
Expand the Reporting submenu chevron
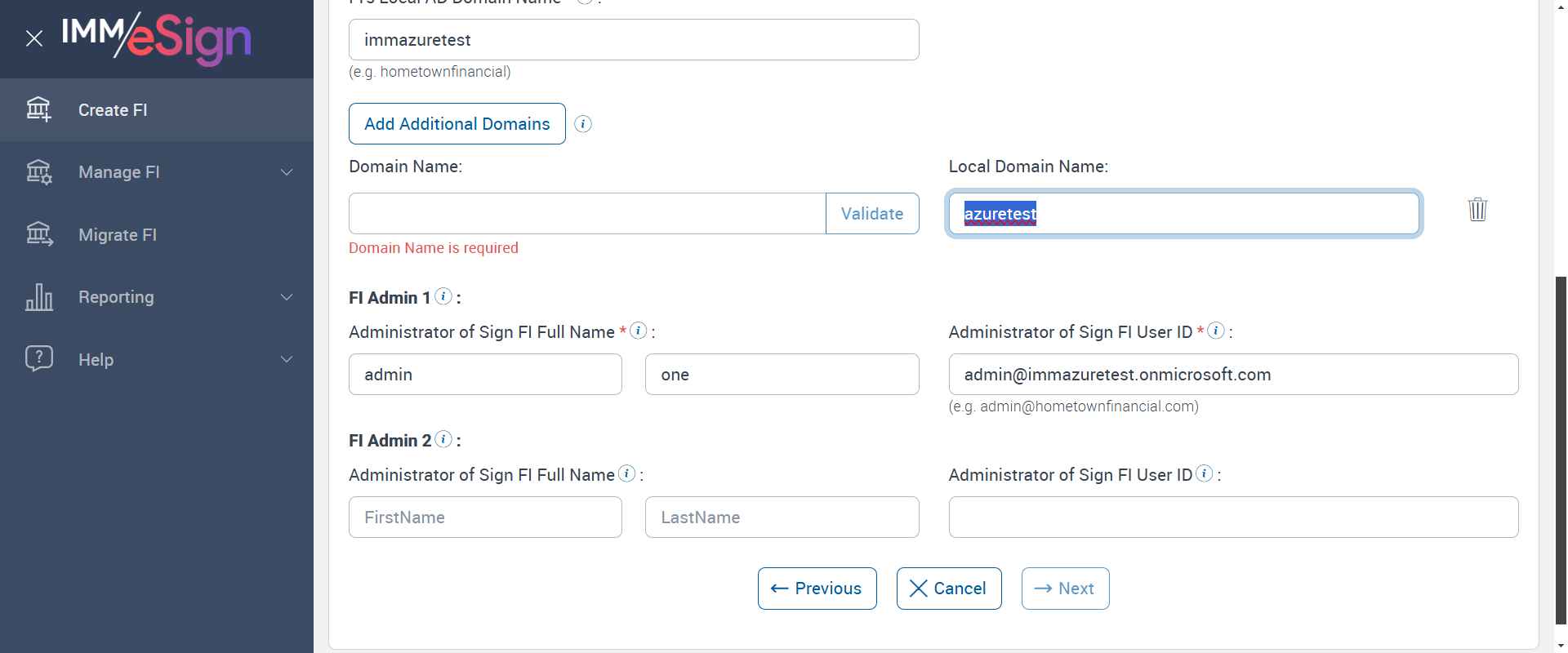(x=287, y=297)
